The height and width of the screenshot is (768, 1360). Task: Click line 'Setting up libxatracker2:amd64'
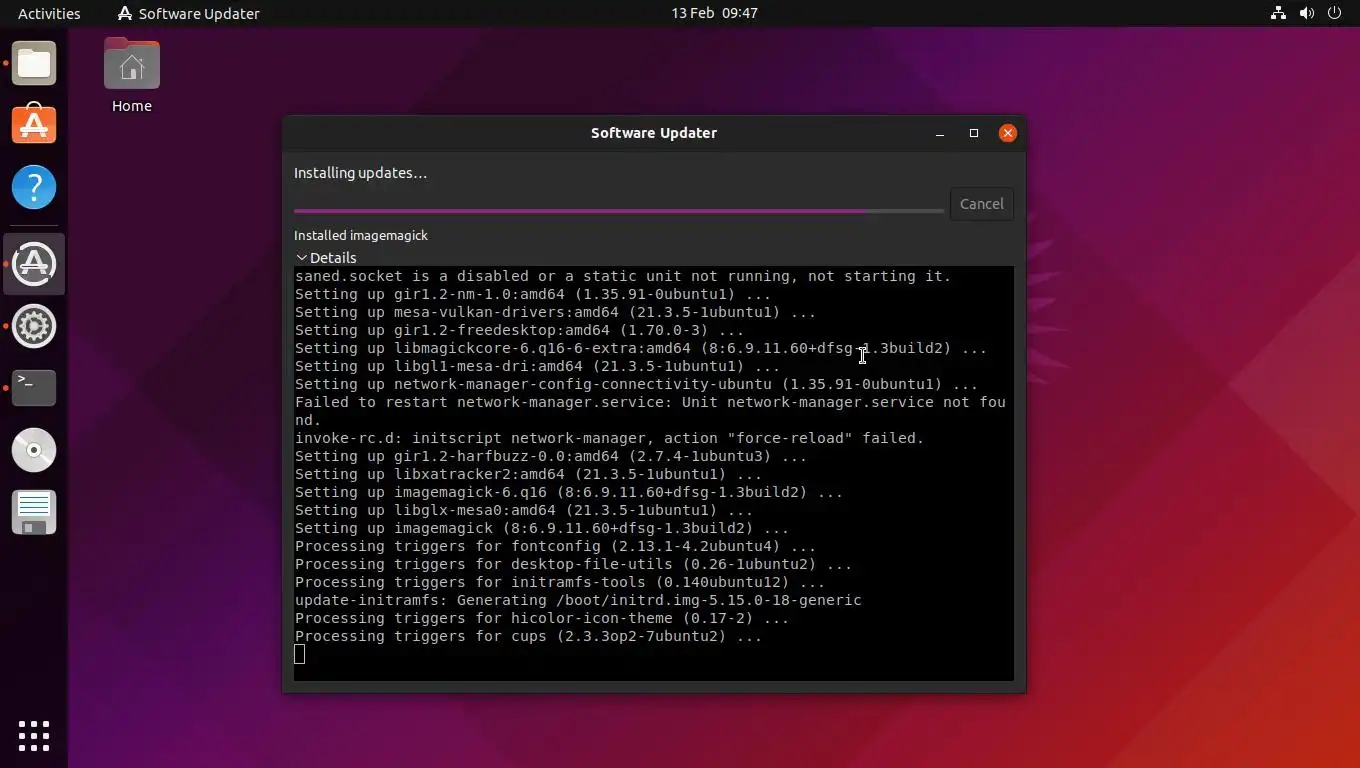point(528,474)
